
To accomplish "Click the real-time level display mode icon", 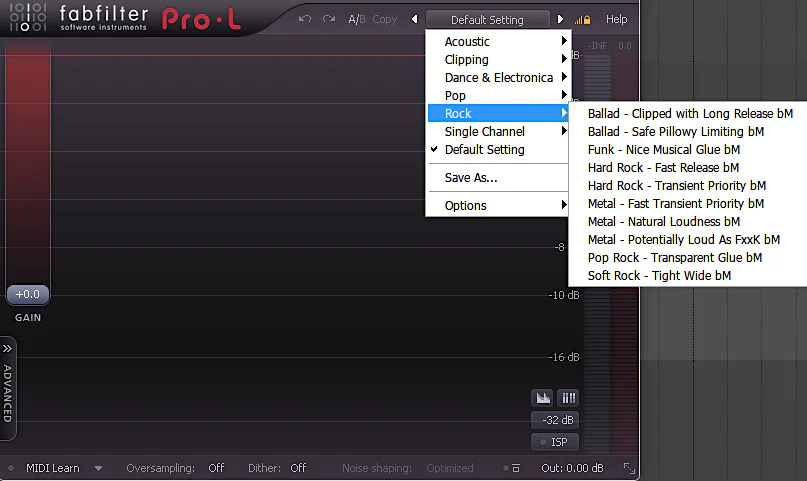I will [x=543, y=398].
